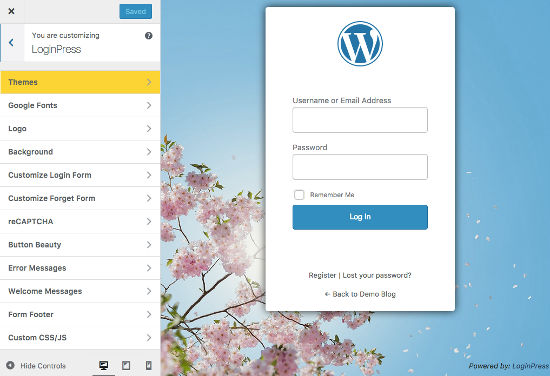550x376 pixels.
Task: Open the Background section
Action: 80,152
